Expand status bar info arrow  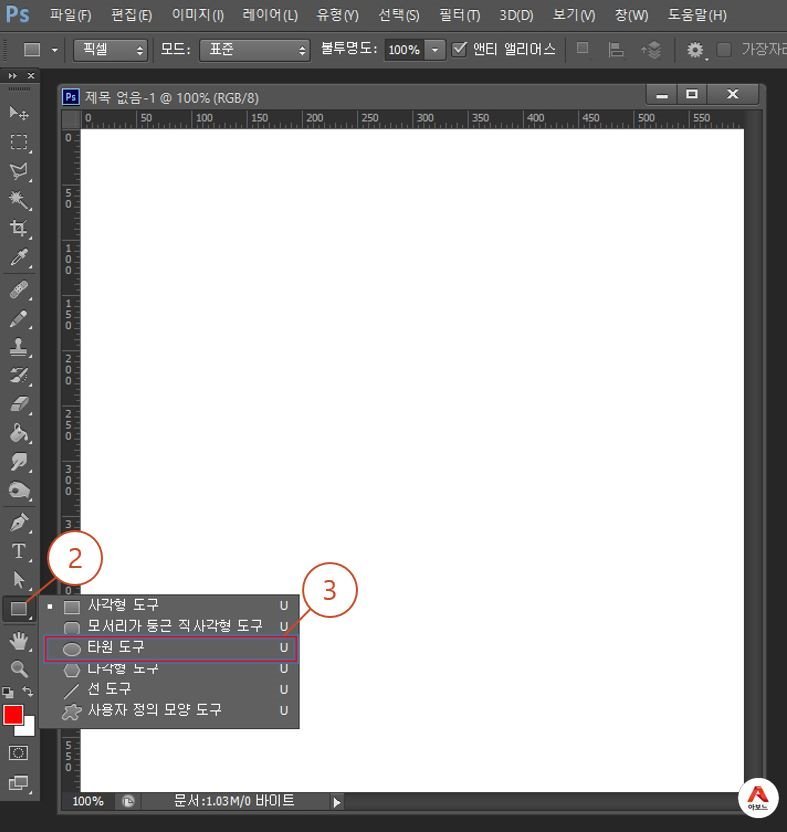click(x=337, y=802)
